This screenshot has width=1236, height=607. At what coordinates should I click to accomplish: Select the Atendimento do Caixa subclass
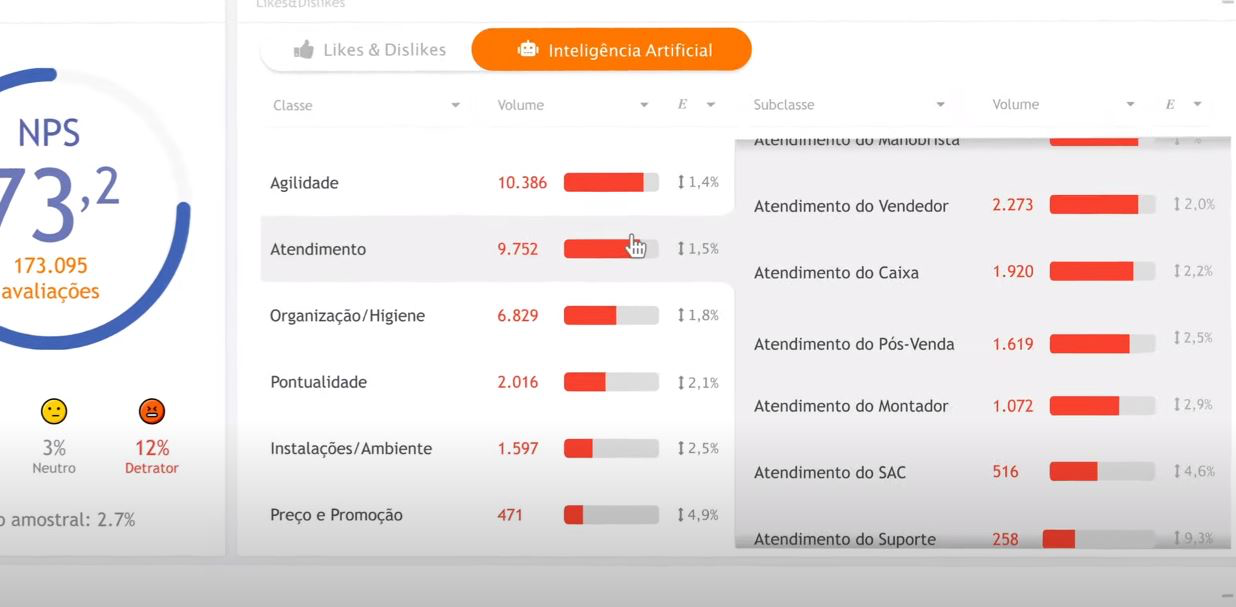tap(836, 272)
